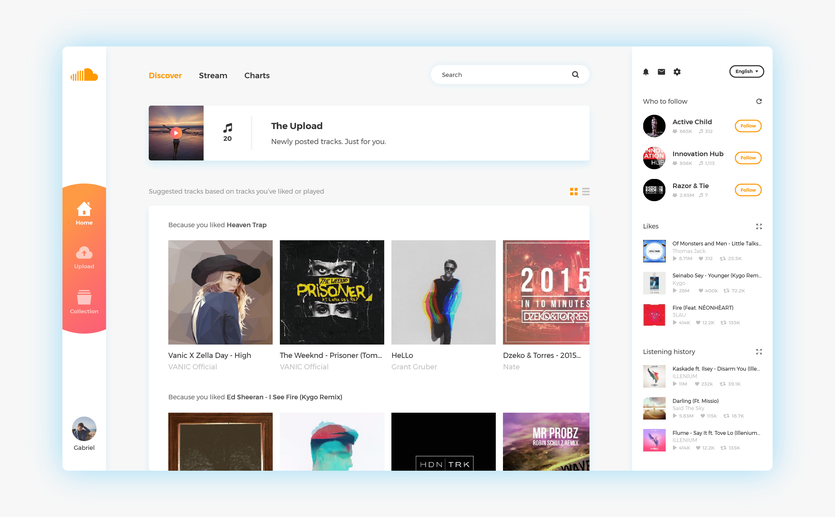835x517 pixels.
Task: Open the messages envelope icon
Action: pos(661,72)
